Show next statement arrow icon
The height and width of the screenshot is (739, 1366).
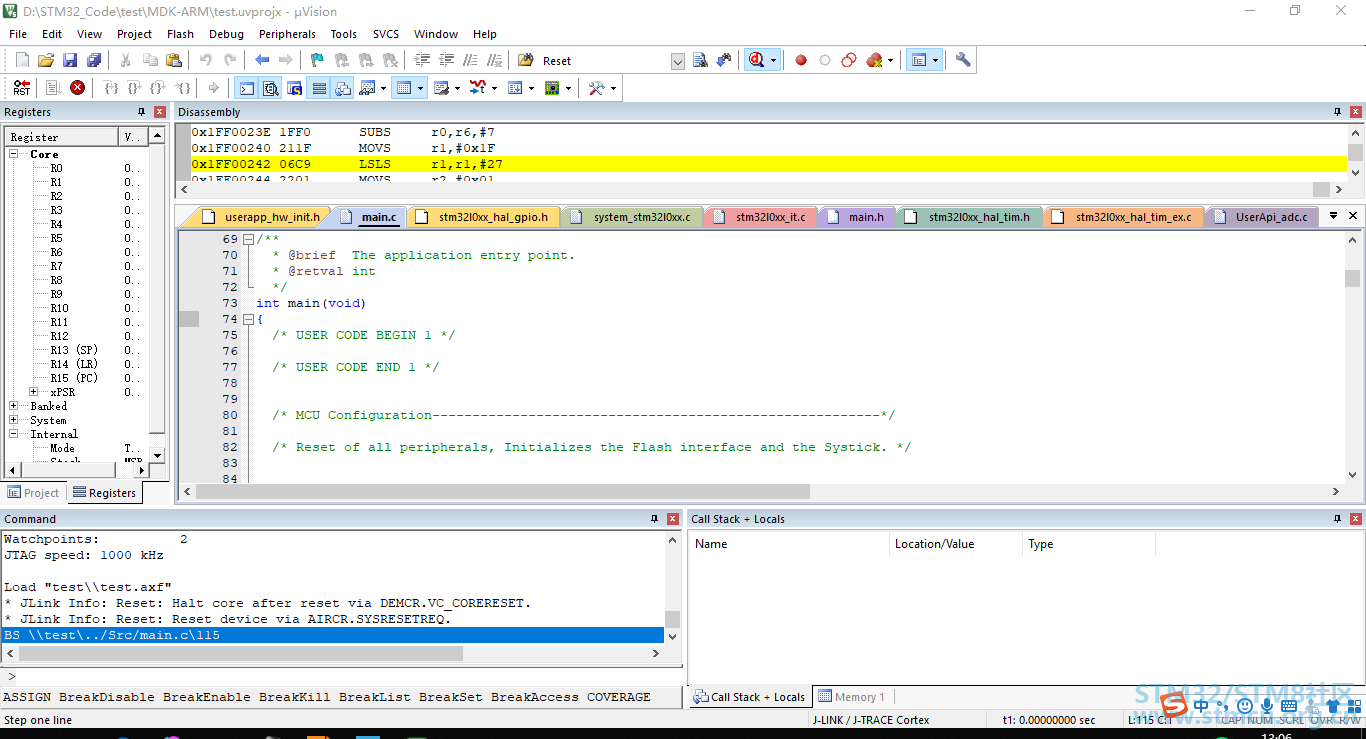(x=213, y=88)
